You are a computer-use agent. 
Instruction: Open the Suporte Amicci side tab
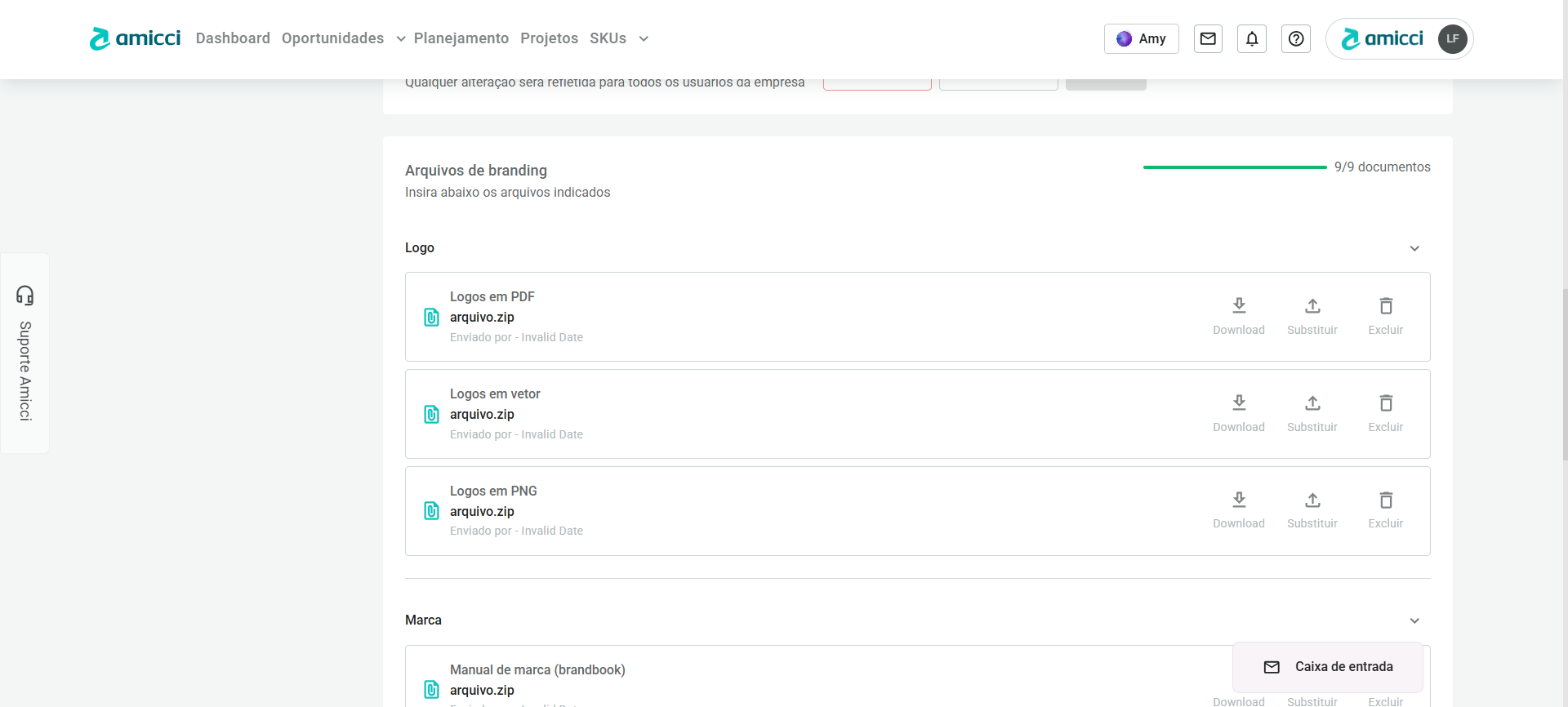25,353
